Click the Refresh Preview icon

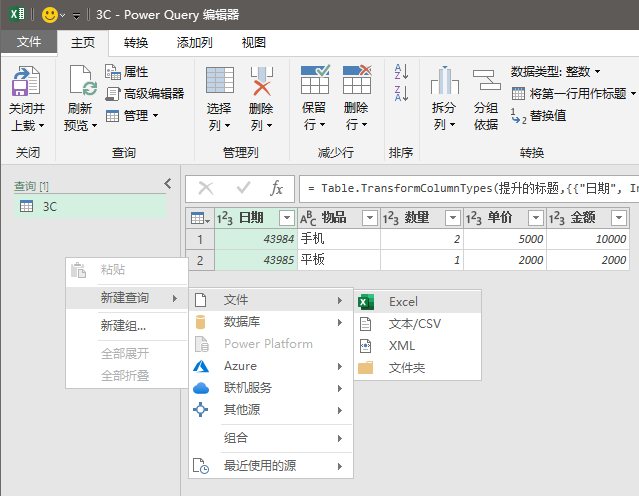pyautogui.click(x=83, y=80)
